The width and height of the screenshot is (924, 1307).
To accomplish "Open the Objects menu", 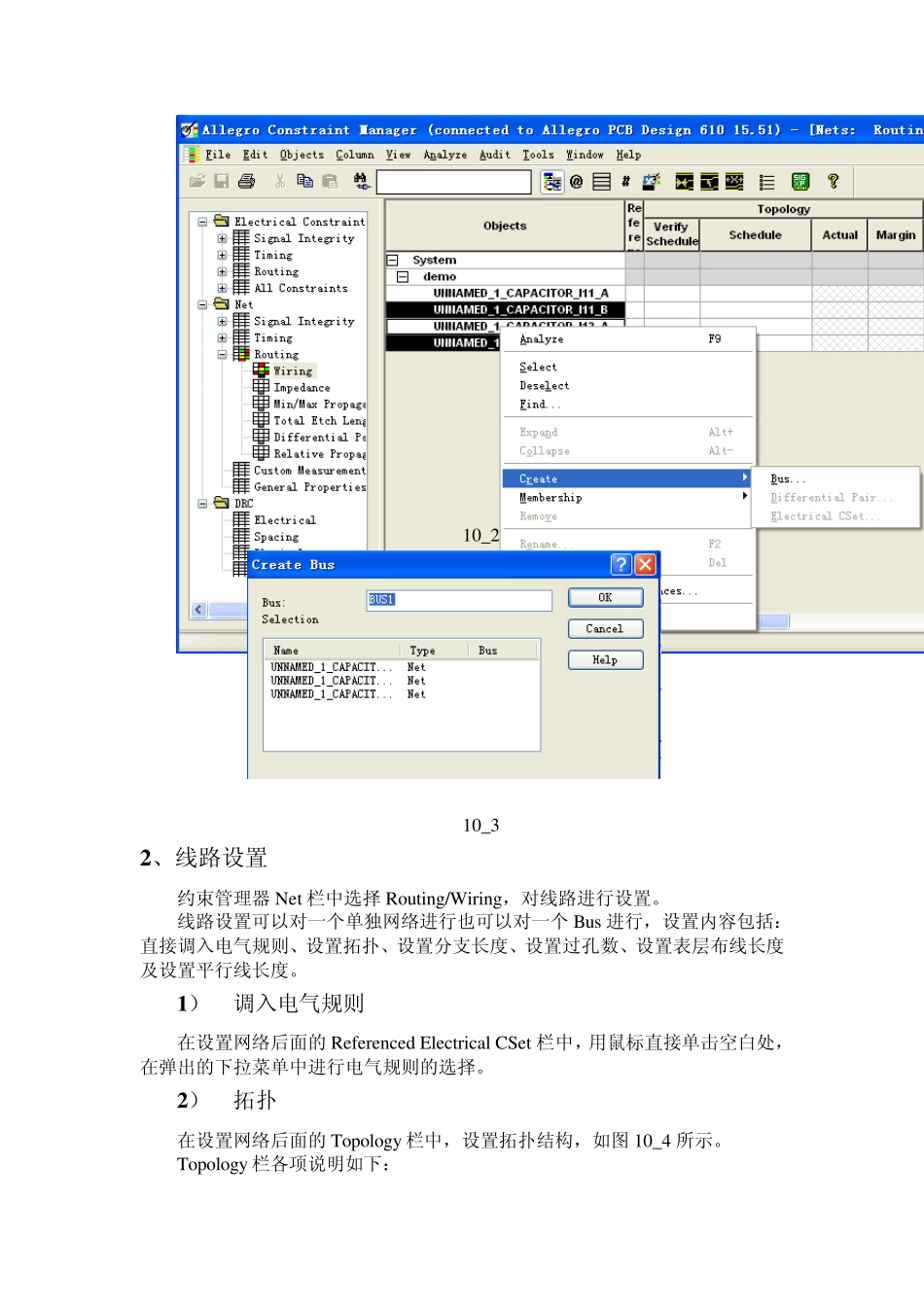I will click(x=302, y=155).
